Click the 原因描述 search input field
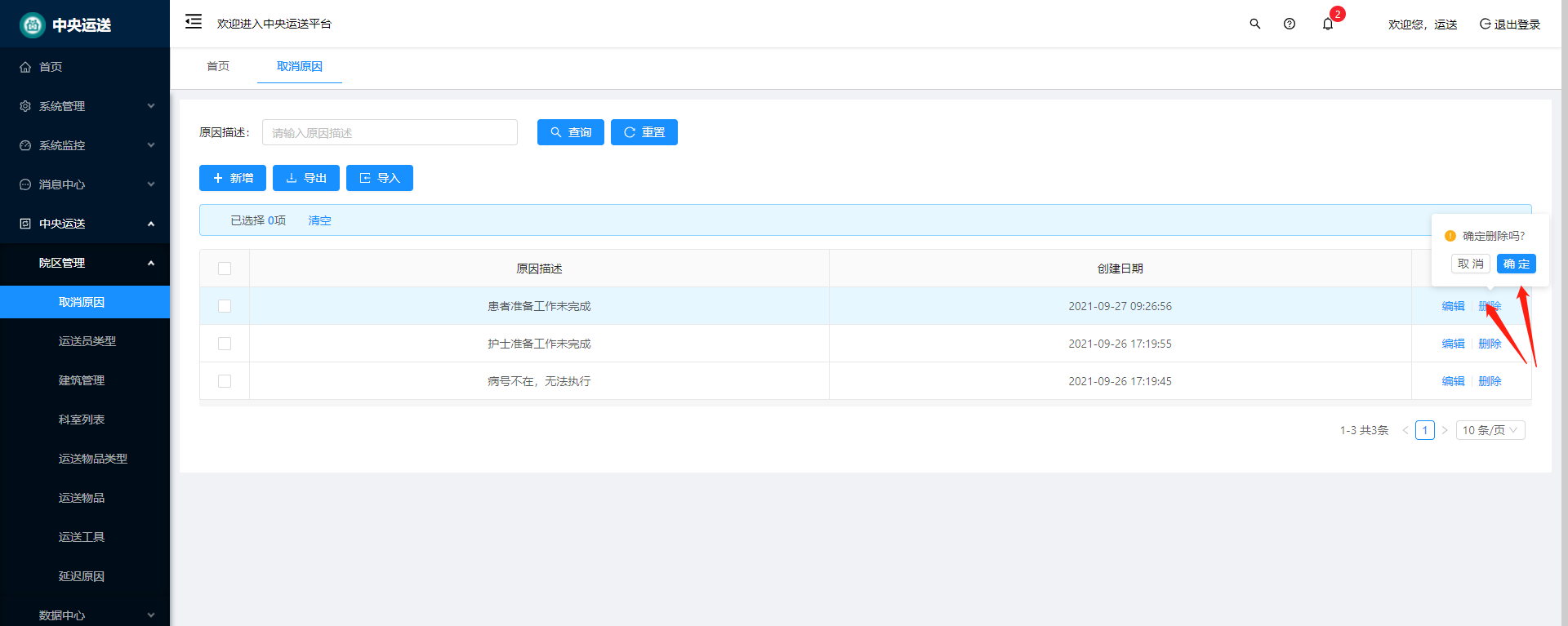Viewport: 1568px width, 626px height. (390, 132)
